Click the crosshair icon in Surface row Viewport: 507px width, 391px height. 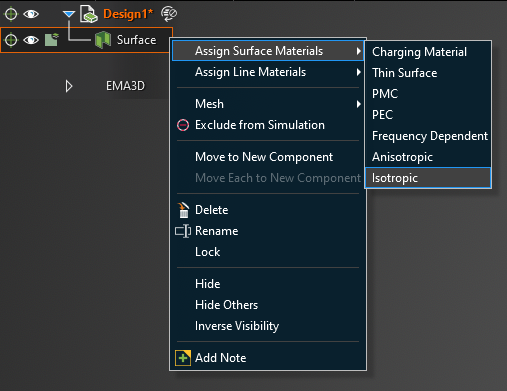[11, 40]
